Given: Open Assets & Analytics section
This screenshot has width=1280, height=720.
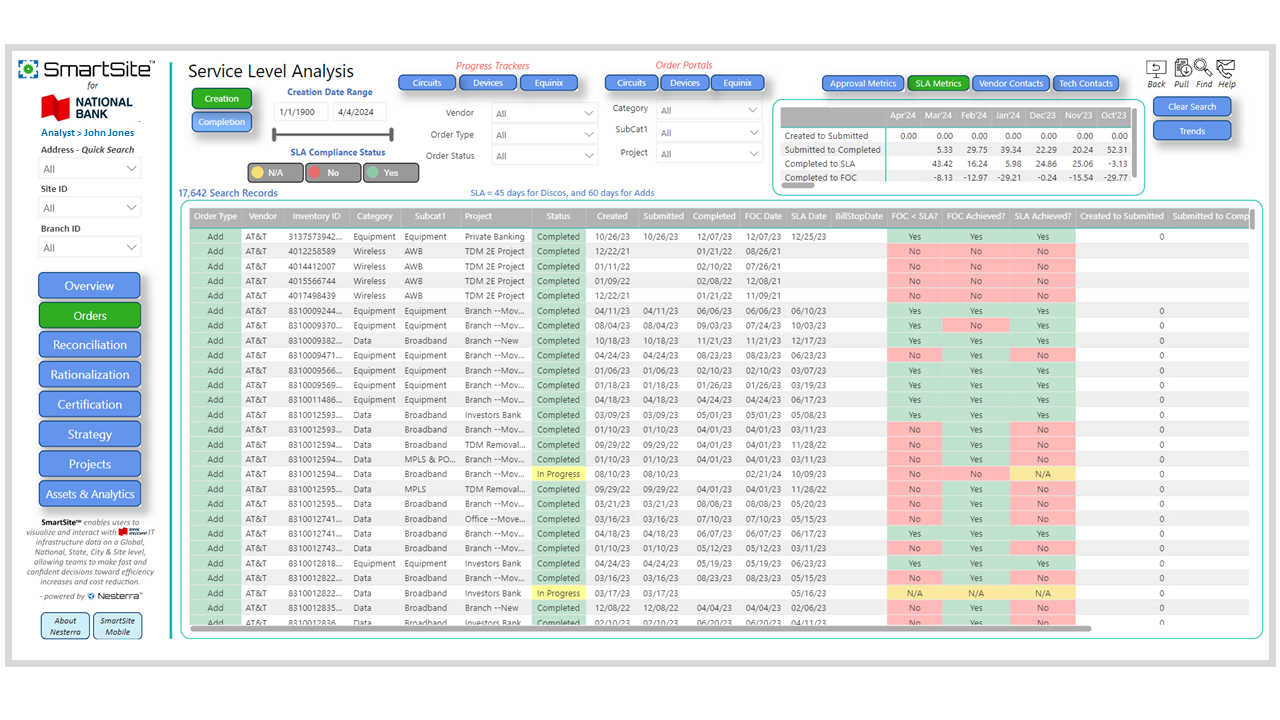Looking at the screenshot, I should coord(89,494).
